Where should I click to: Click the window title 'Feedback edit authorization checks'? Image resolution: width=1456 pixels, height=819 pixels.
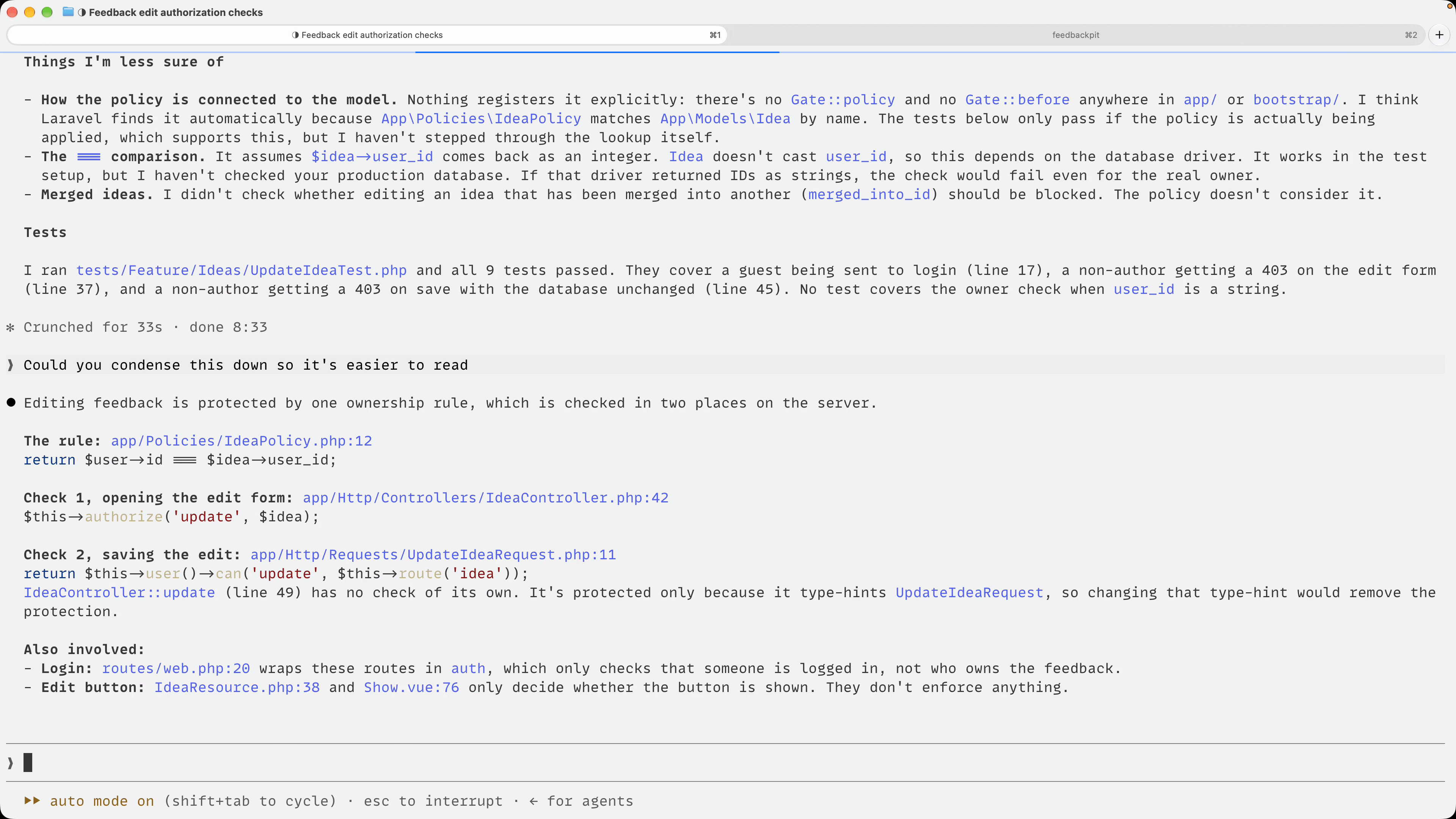176,12
